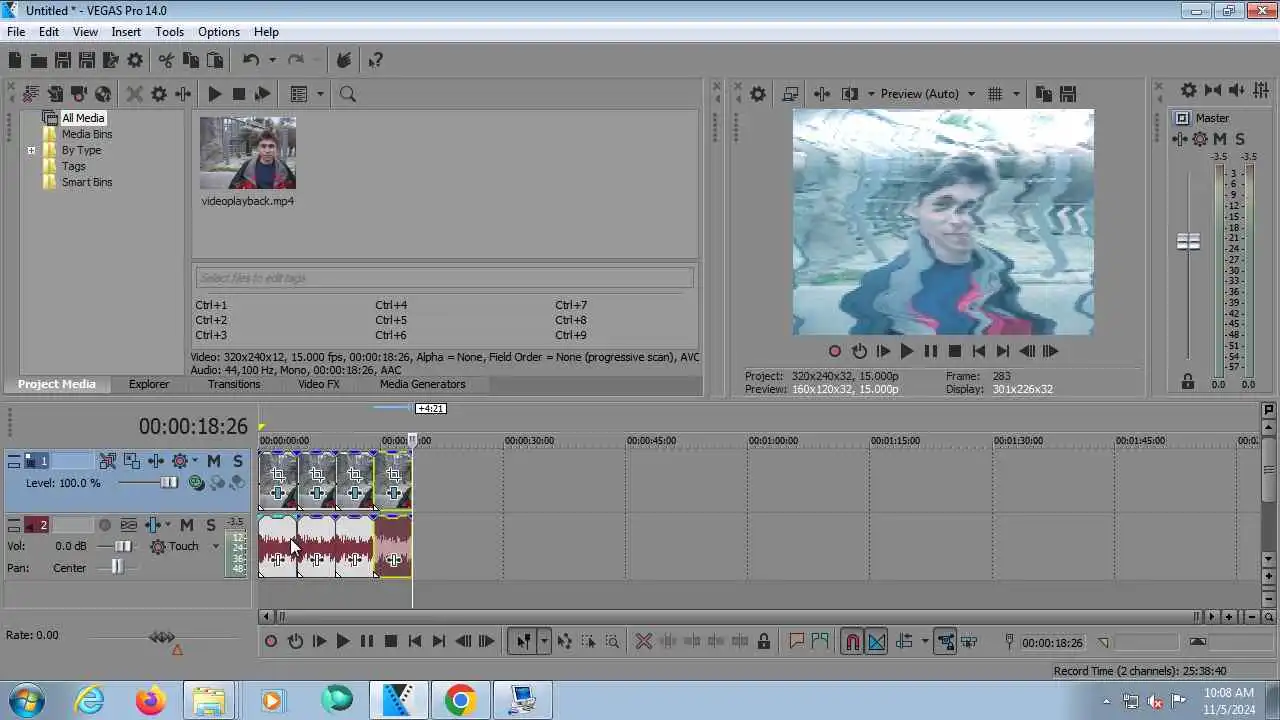Screen dimensions: 1280x720
Task: Click the Record button in the timeline transport
Action: click(271, 642)
